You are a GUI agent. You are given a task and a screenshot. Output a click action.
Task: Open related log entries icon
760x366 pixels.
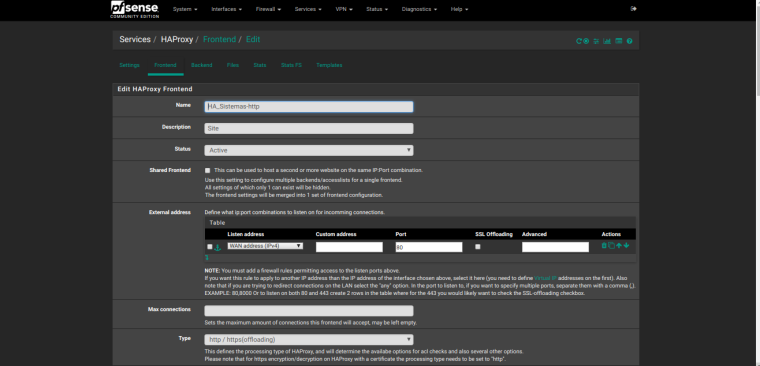(x=618, y=41)
